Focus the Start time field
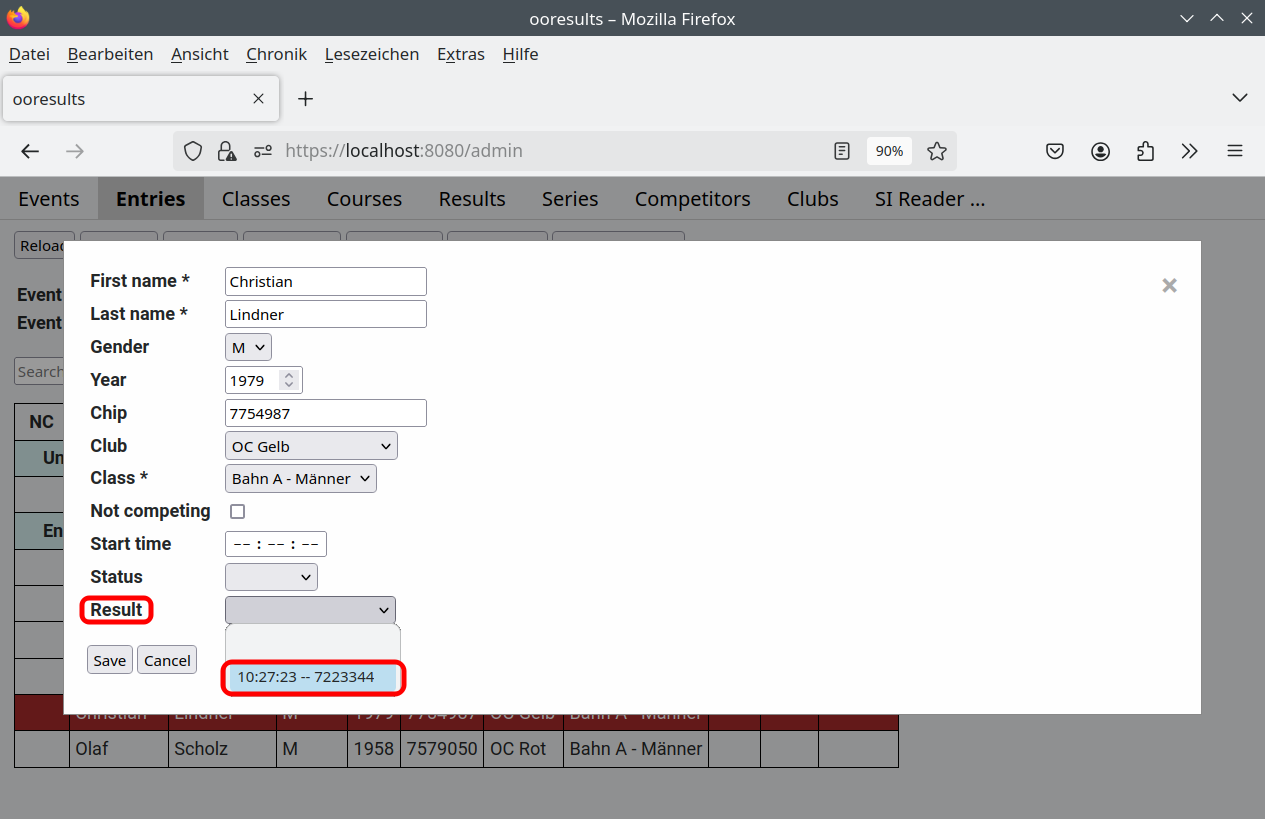Viewport: 1265px width, 819px height. tap(276, 544)
